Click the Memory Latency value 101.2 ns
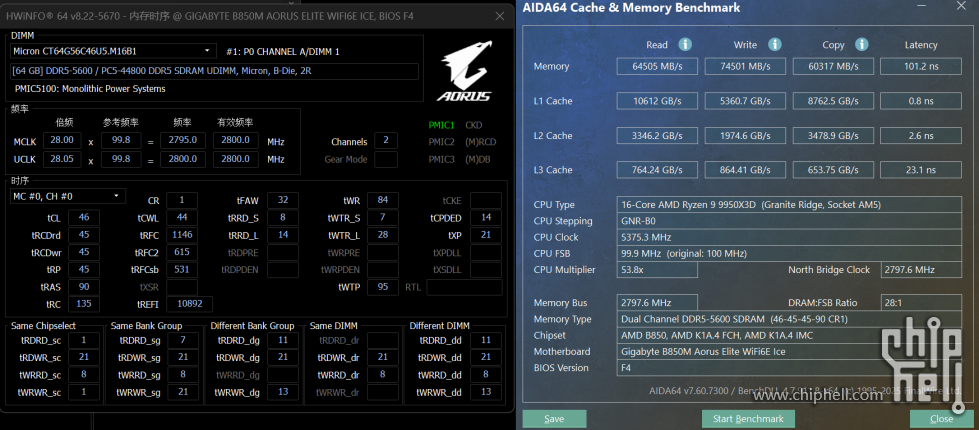979x430 pixels. click(921, 66)
